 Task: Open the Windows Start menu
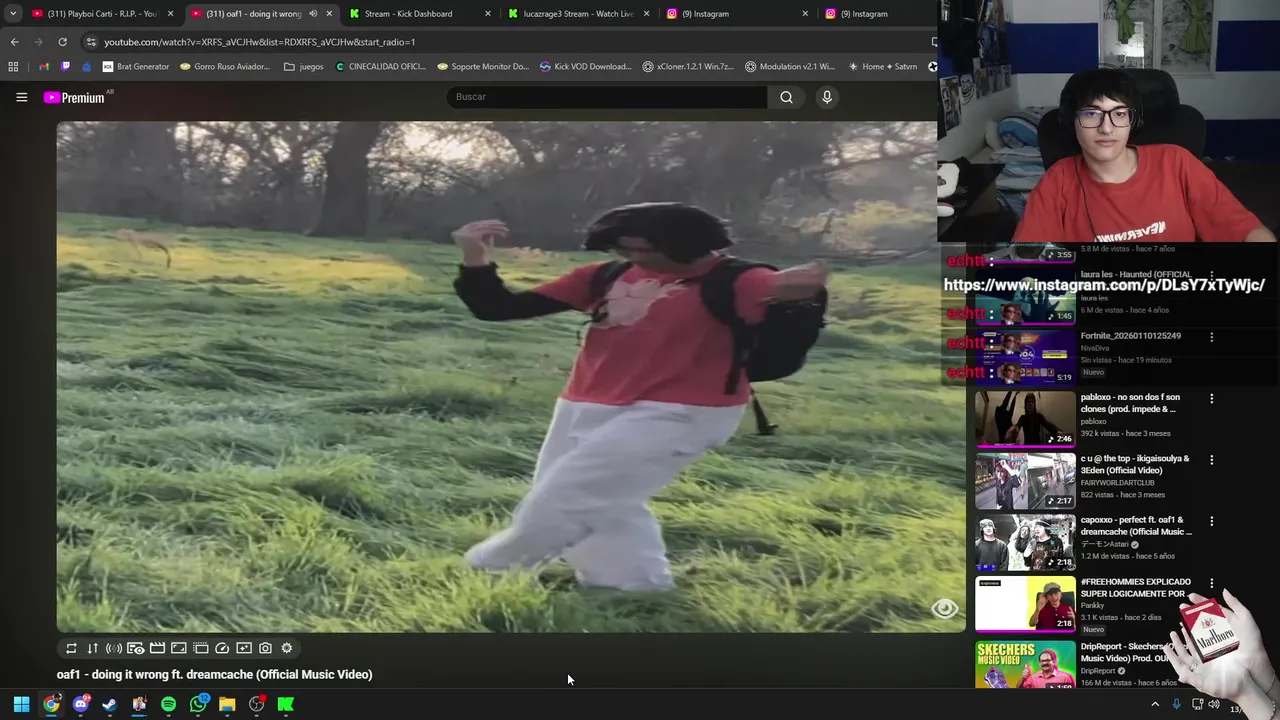click(21, 704)
